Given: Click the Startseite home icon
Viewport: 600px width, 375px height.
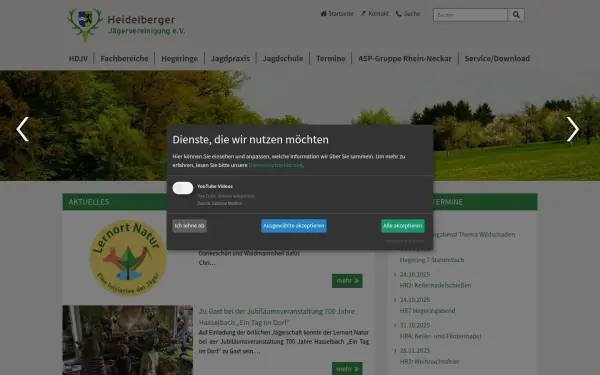Looking at the screenshot, I should point(323,14).
